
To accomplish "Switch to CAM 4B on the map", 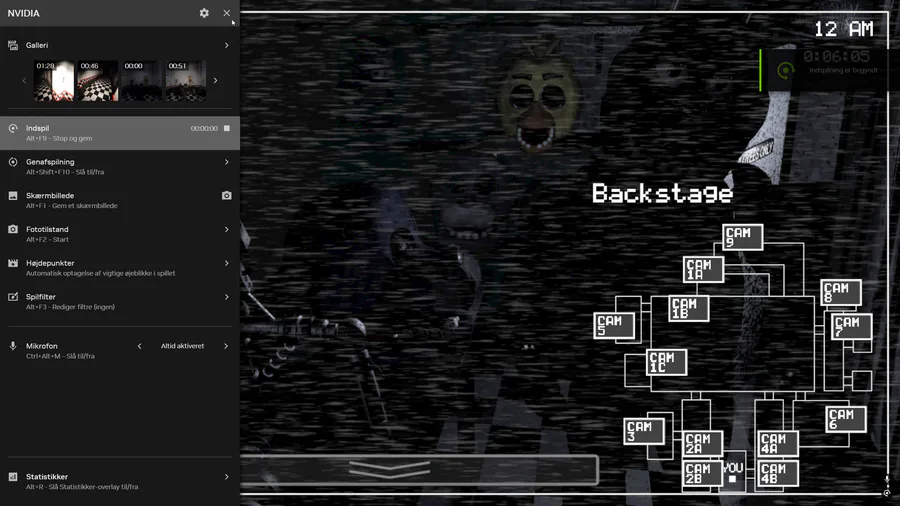I will click(778, 474).
